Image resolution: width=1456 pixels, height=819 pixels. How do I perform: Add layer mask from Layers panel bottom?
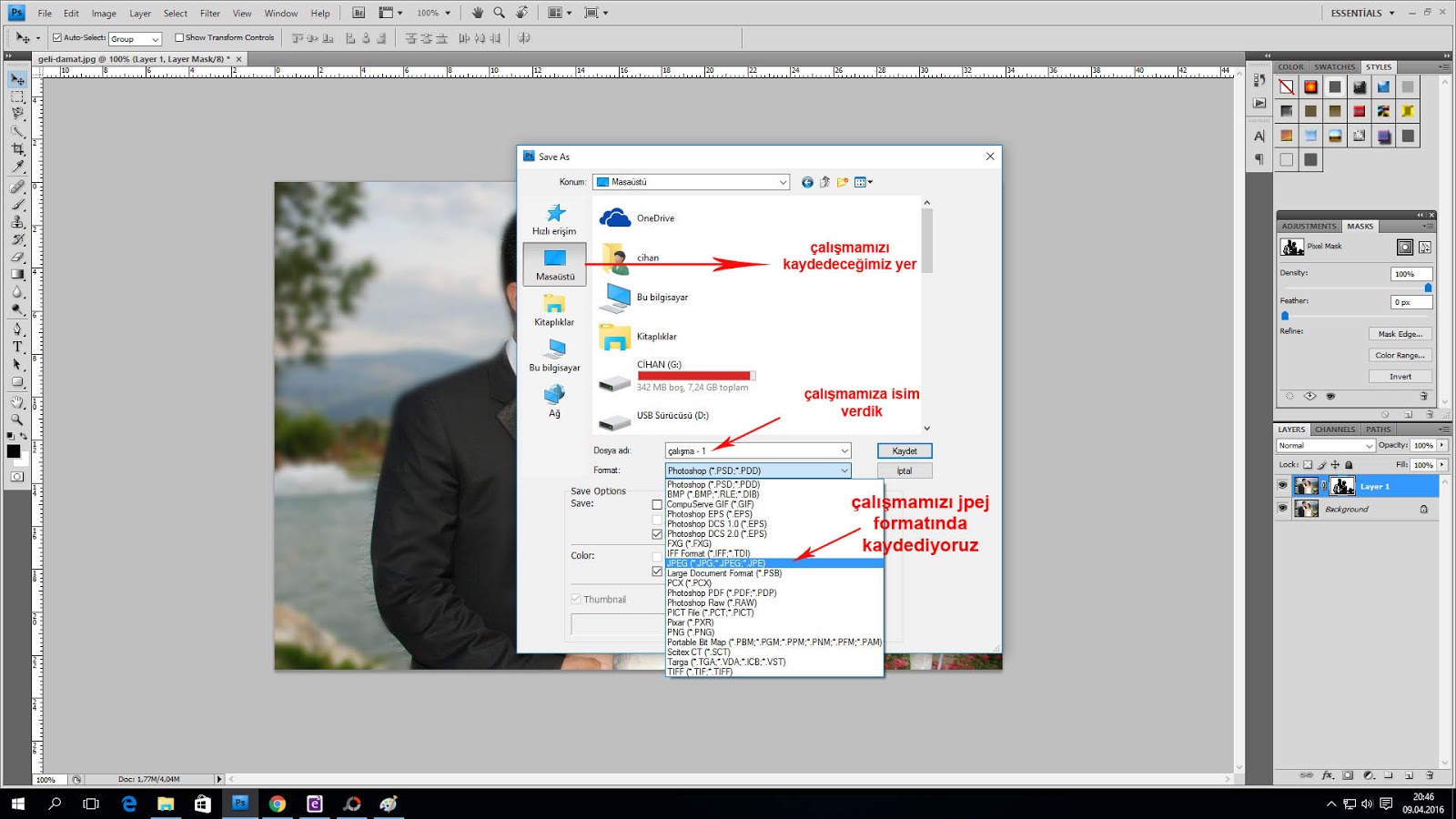1348,775
